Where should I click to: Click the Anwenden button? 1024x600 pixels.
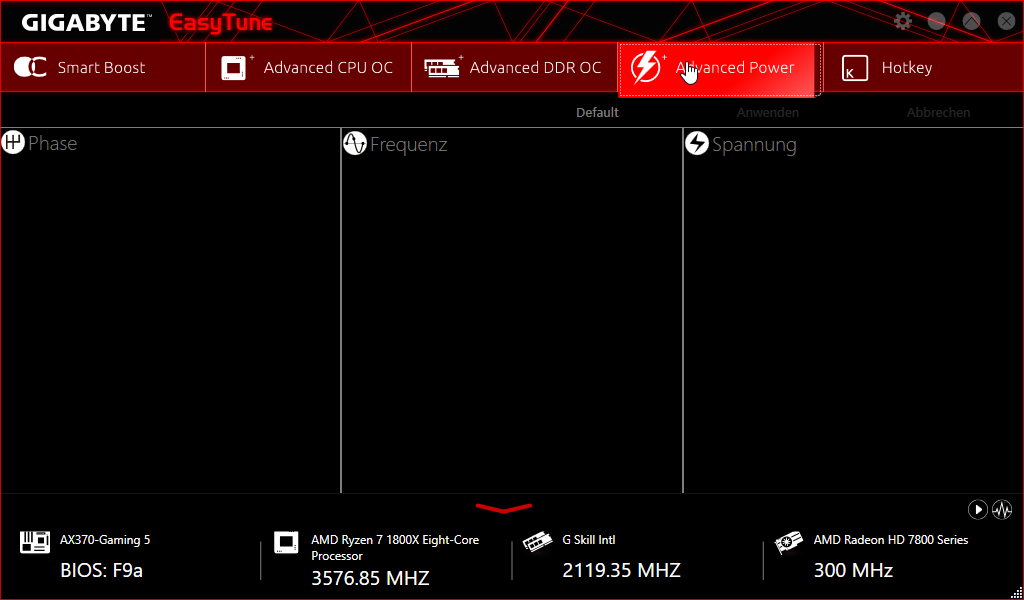[767, 112]
